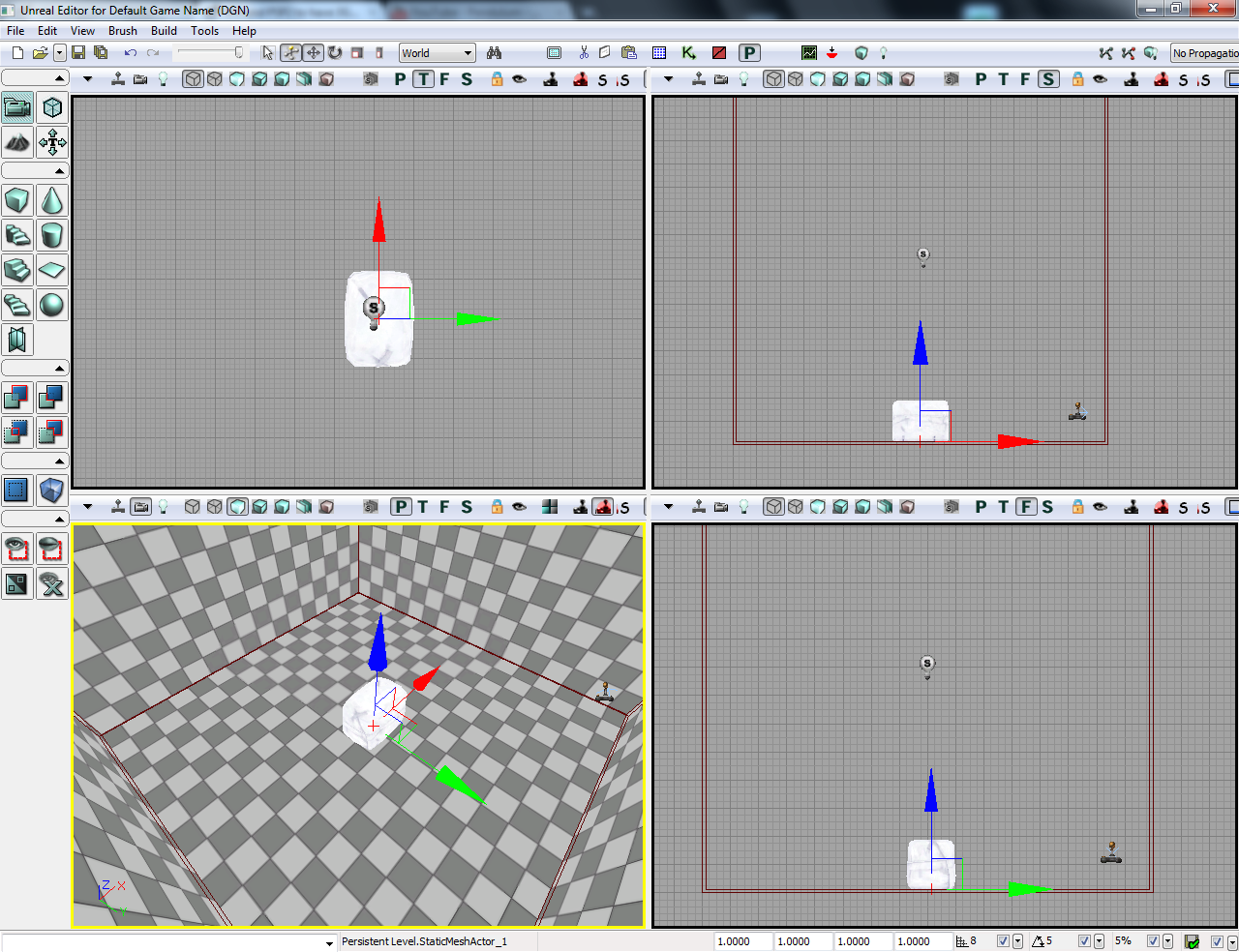Image resolution: width=1239 pixels, height=952 pixels.
Task: Open the Brush menu
Action: pyautogui.click(x=122, y=31)
